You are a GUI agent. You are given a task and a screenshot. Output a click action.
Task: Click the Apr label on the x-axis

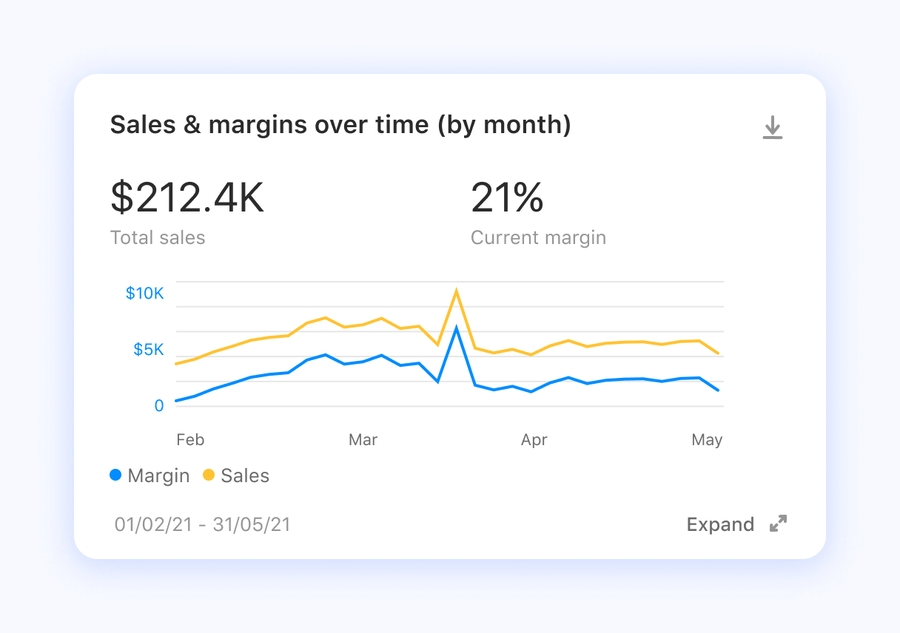pos(534,440)
